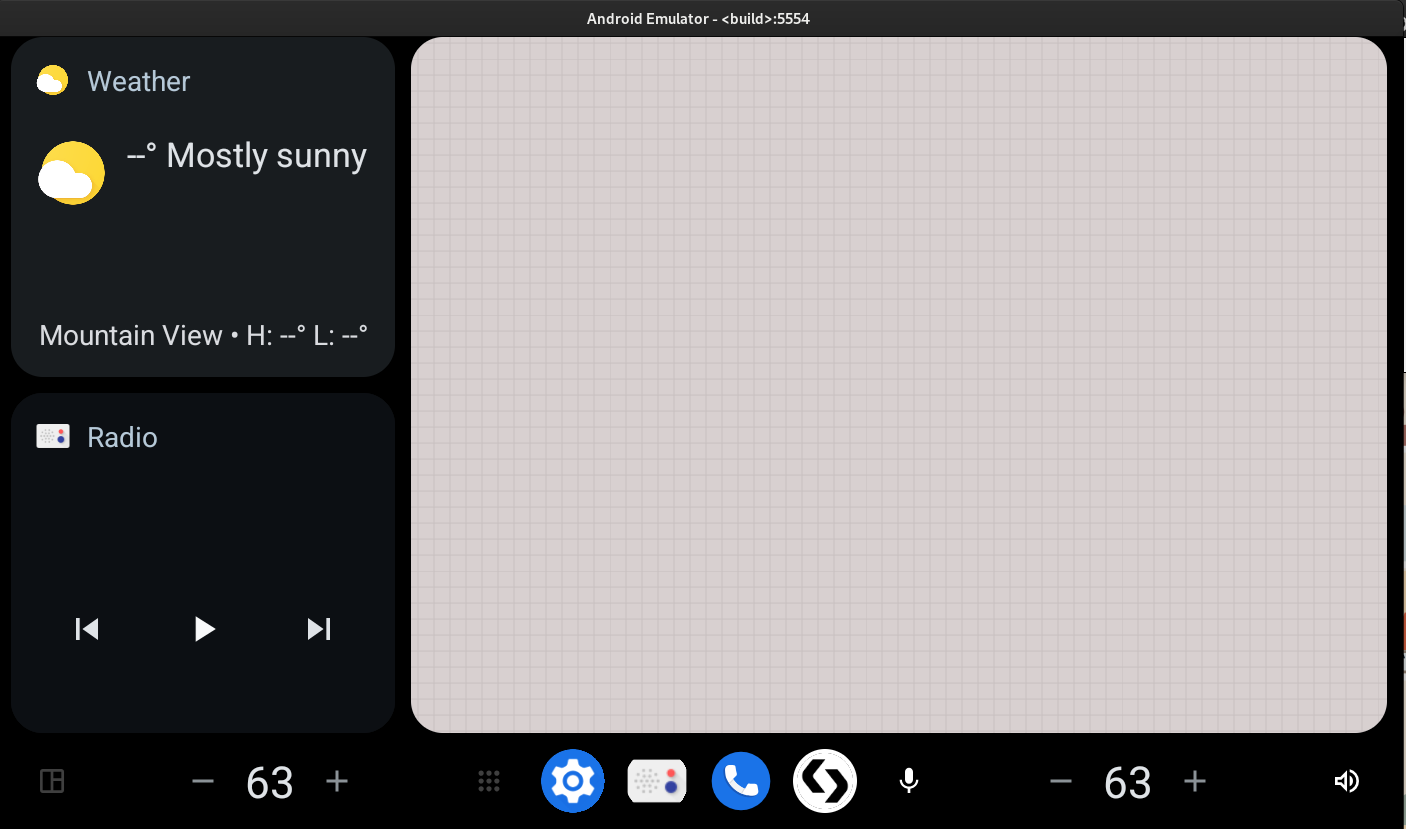Open the Radio card title
The image size is (1406, 829).
pos(122,437)
